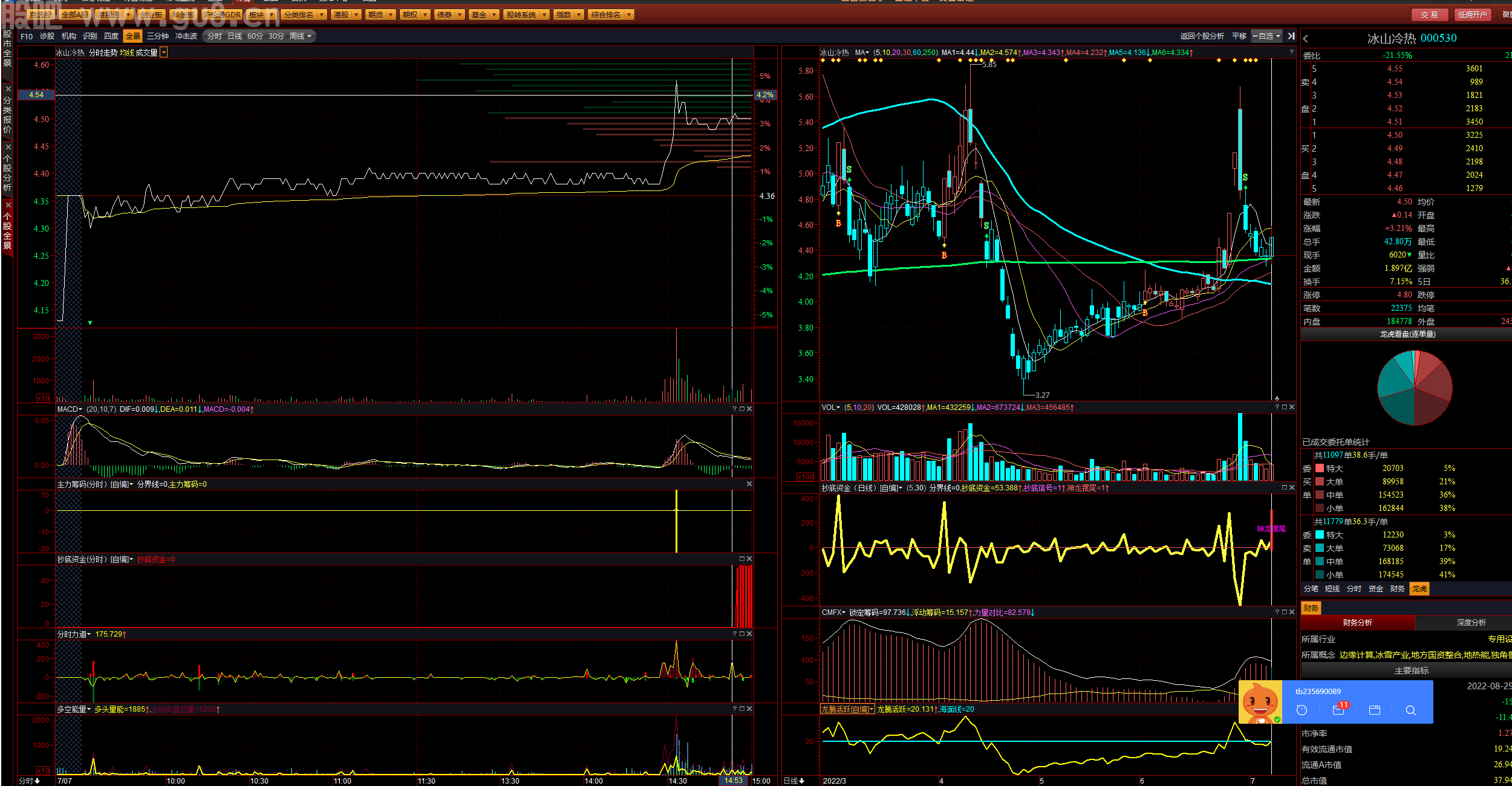This screenshot has width=1512, height=786.
Task: Switch to 日线 period
Action: click(235, 36)
